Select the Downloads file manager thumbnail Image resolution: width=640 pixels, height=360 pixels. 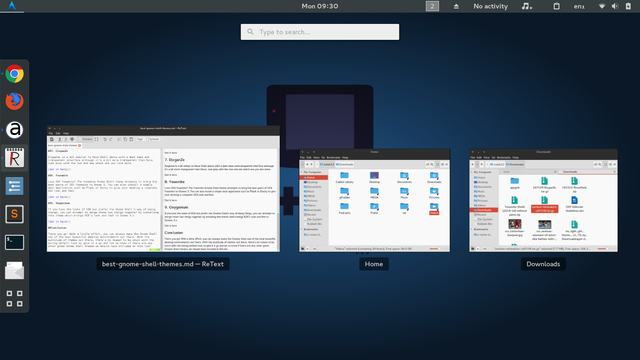543,200
